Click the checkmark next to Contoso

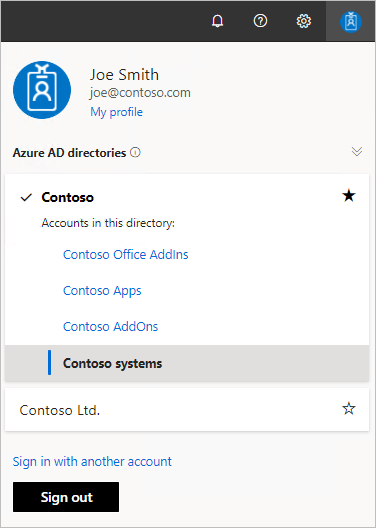26,197
